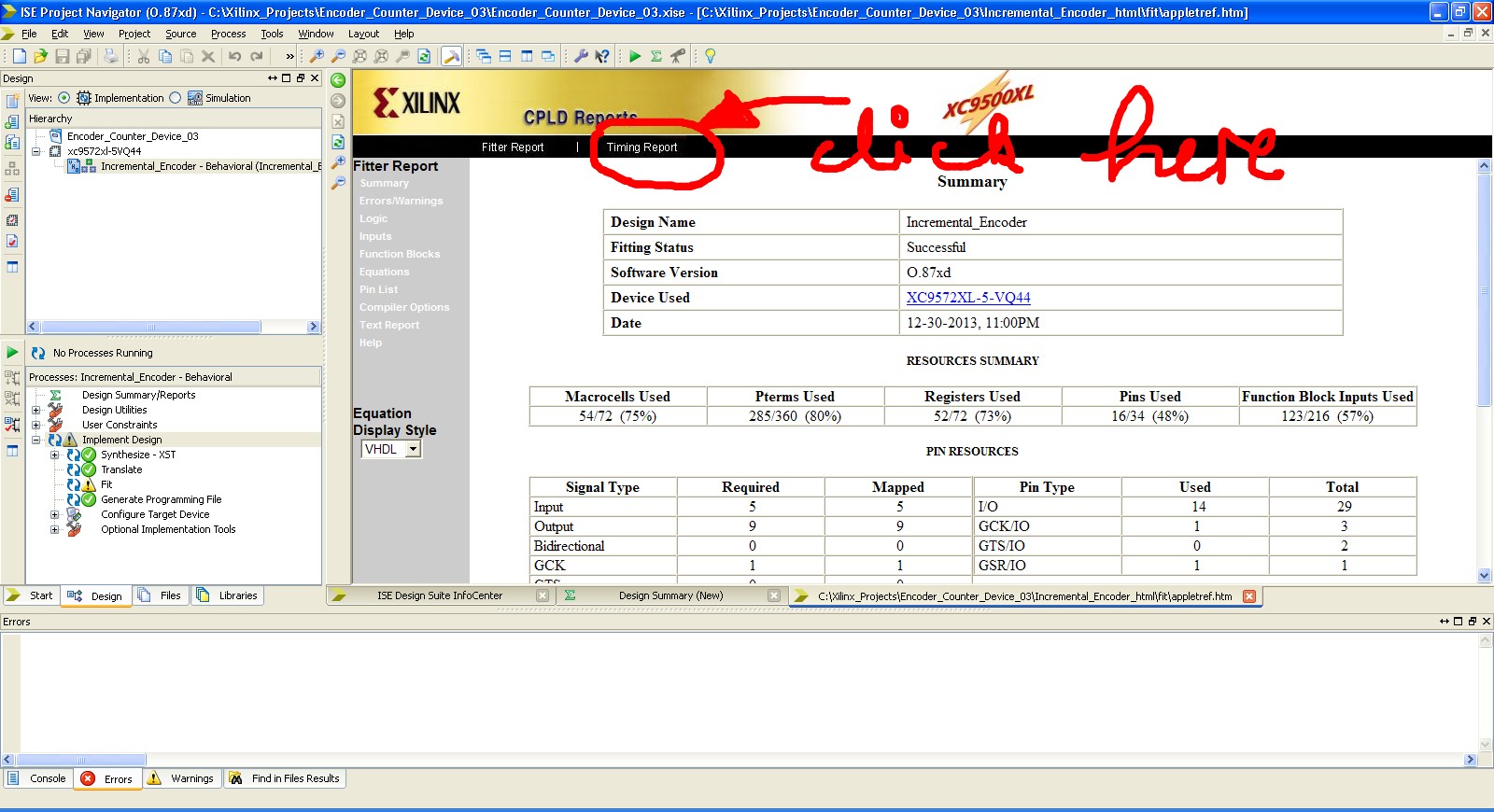Click the Redo toolbar icon

257,56
